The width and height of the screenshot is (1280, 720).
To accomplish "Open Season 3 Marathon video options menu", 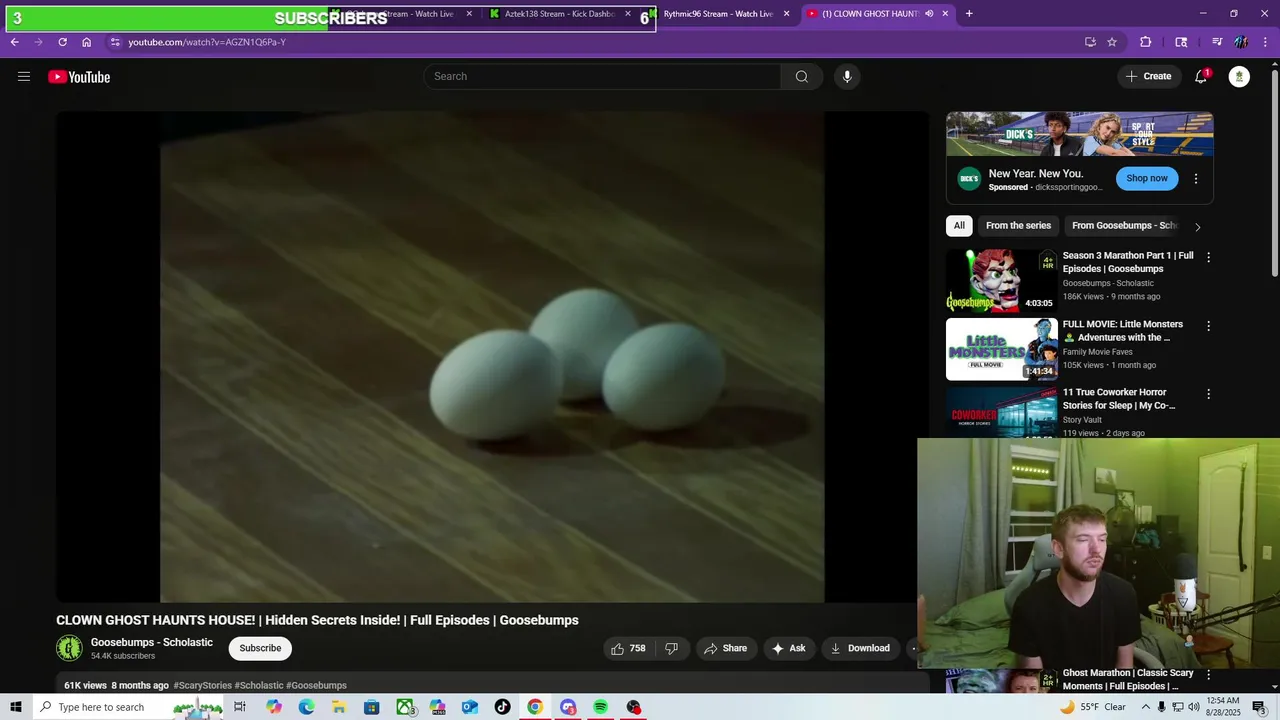I will pyautogui.click(x=1208, y=257).
